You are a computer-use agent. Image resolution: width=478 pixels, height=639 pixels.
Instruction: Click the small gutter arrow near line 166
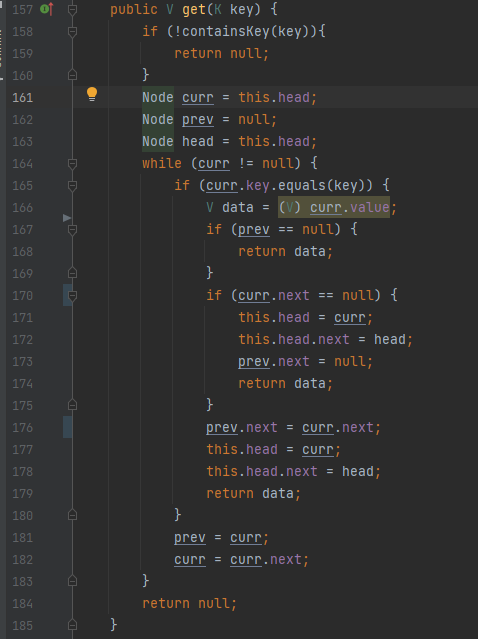coord(67,218)
